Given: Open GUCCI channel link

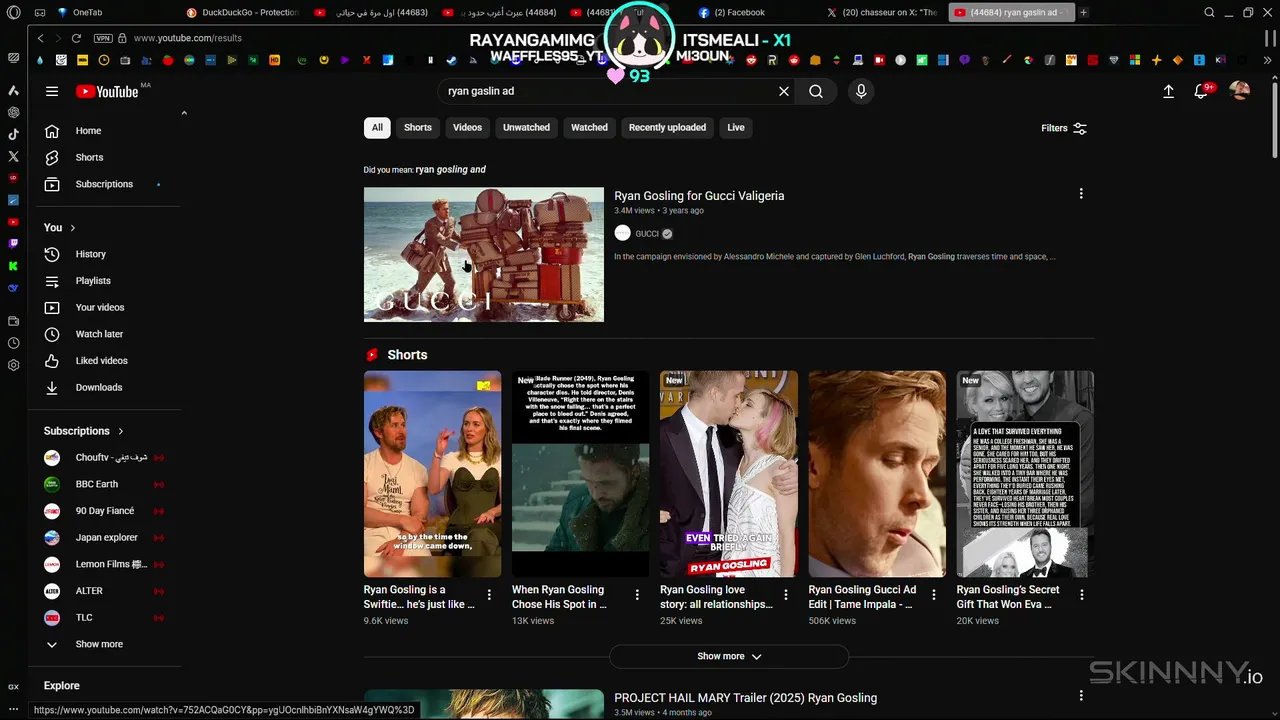Looking at the screenshot, I should coord(647,234).
